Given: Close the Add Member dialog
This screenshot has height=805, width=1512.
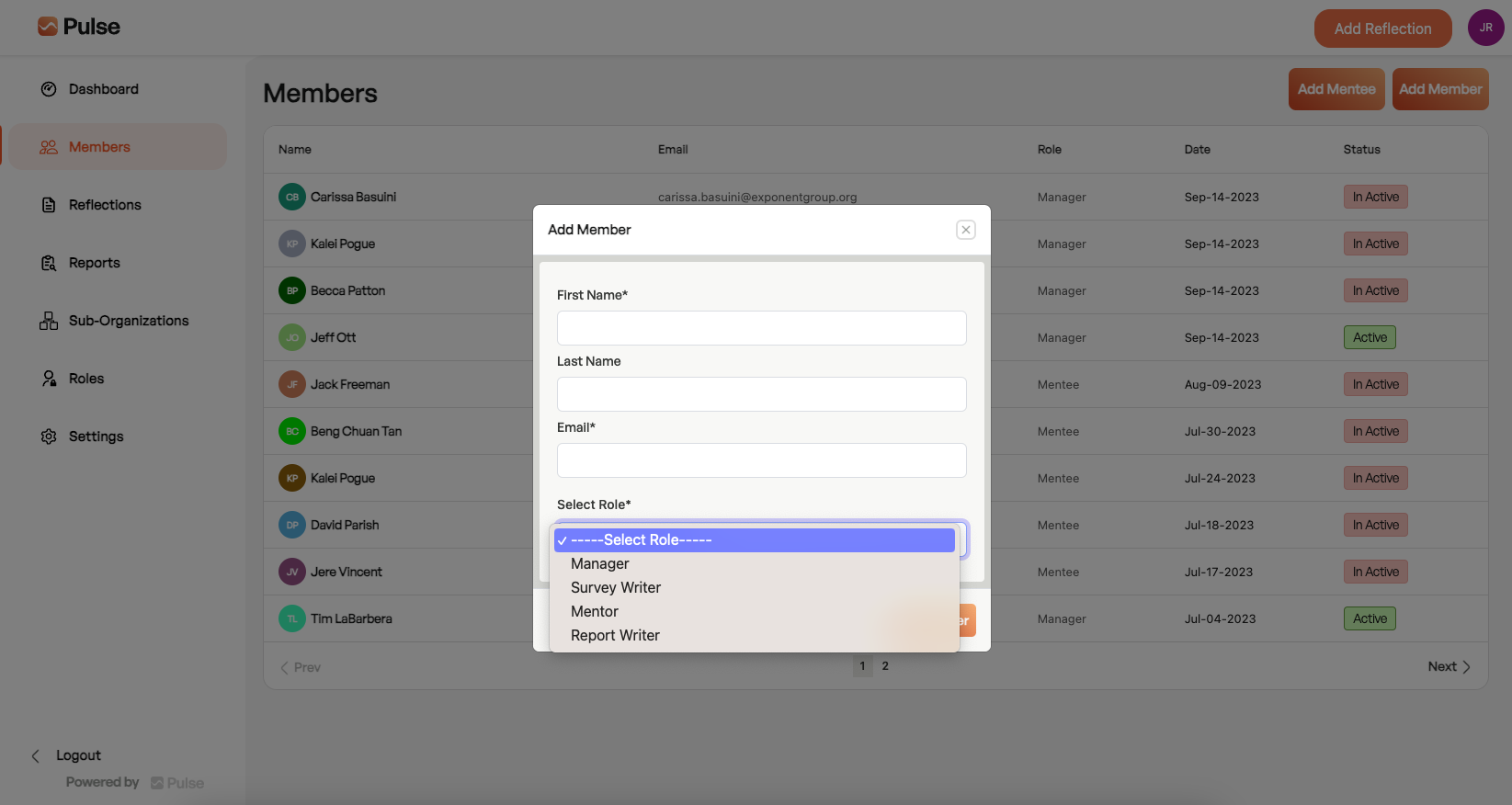Looking at the screenshot, I should [x=965, y=230].
